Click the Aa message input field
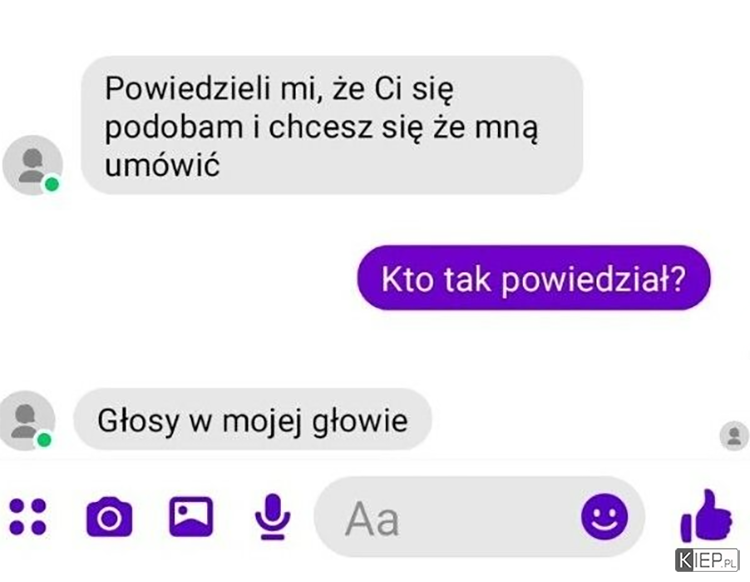The image size is (750, 582). coord(479,517)
